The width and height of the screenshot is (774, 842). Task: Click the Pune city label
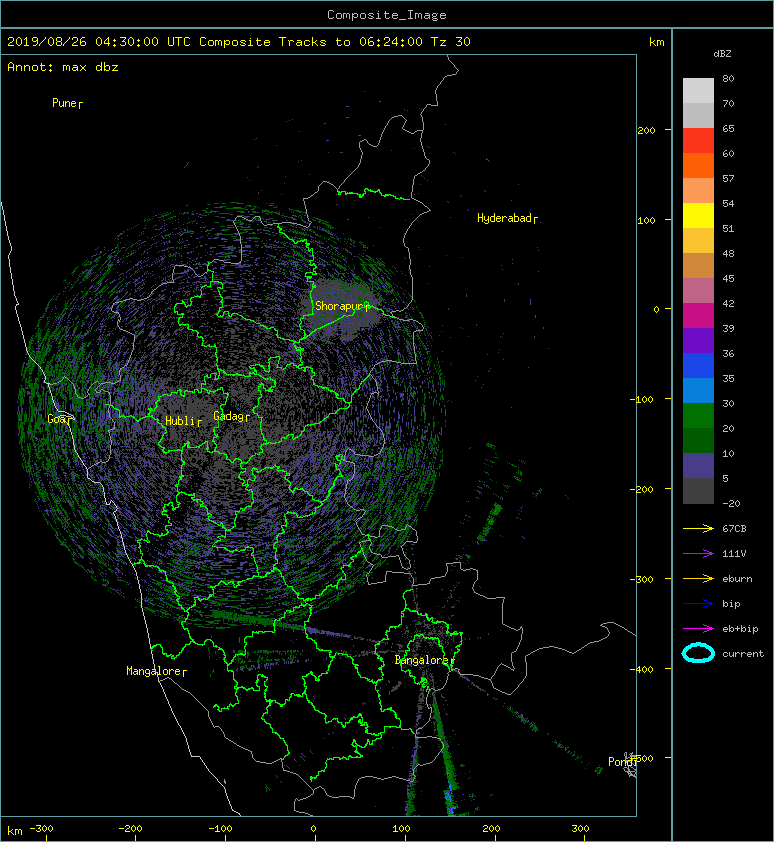[x=64, y=103]
